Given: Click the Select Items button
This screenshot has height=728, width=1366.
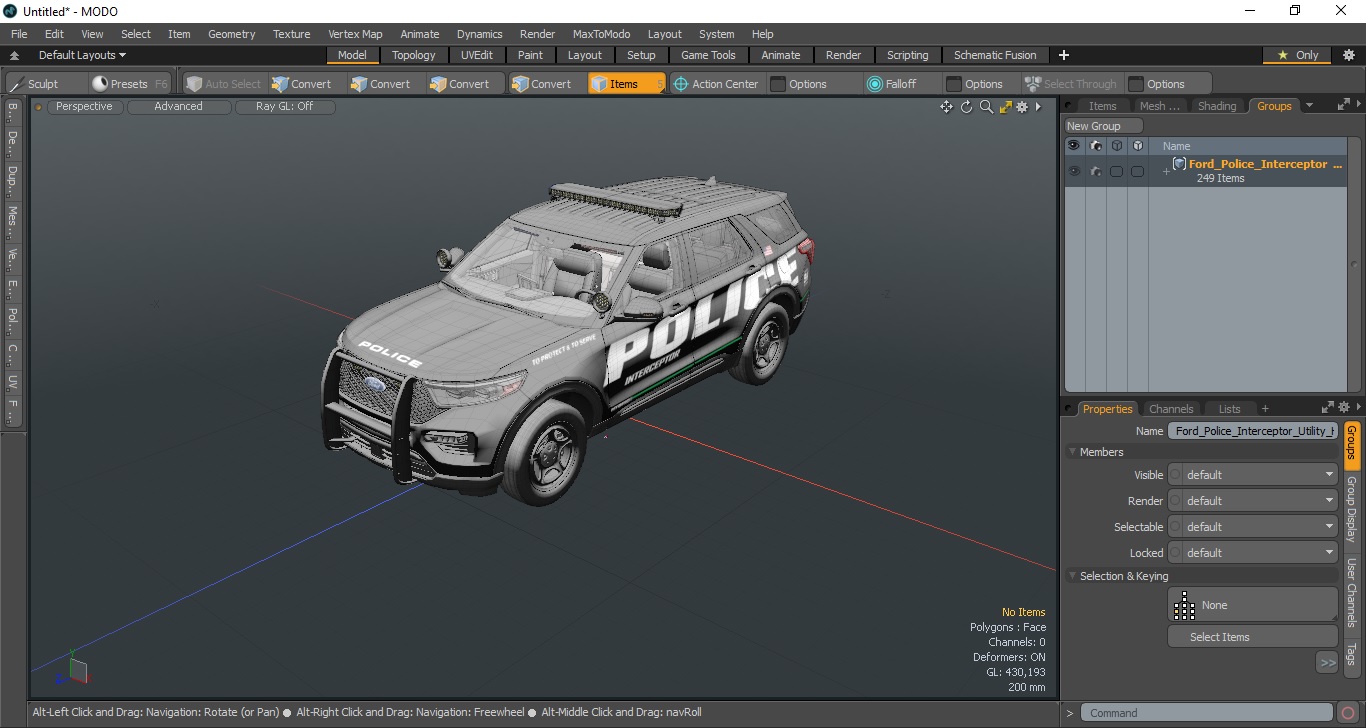Looking at the screenshot, I should point(1252,637).
